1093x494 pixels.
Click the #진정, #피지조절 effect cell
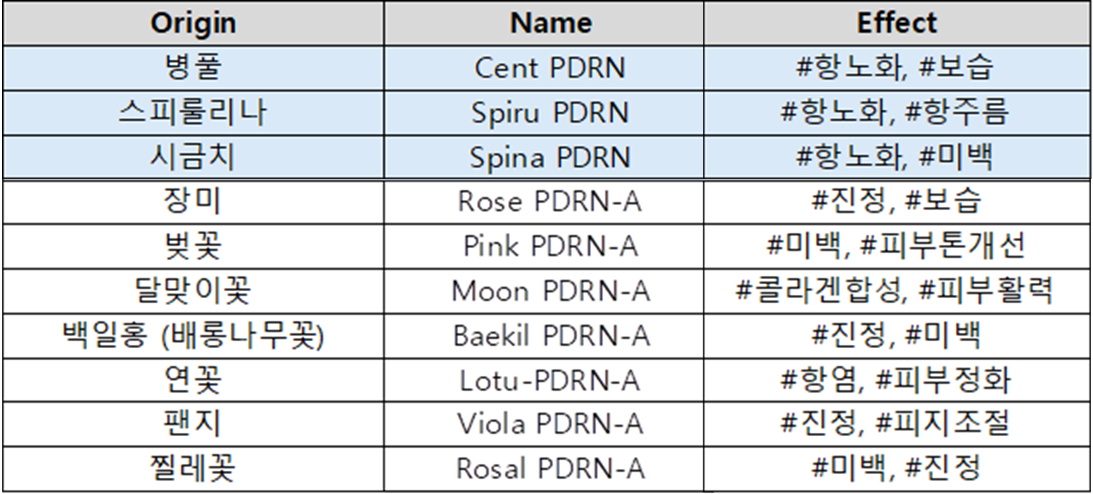(x=897, y=424)
